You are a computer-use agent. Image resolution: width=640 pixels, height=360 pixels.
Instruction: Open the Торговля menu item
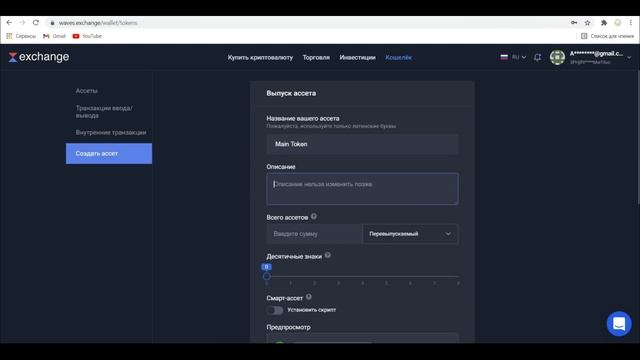pyautogui.click(x=316, y=58)
